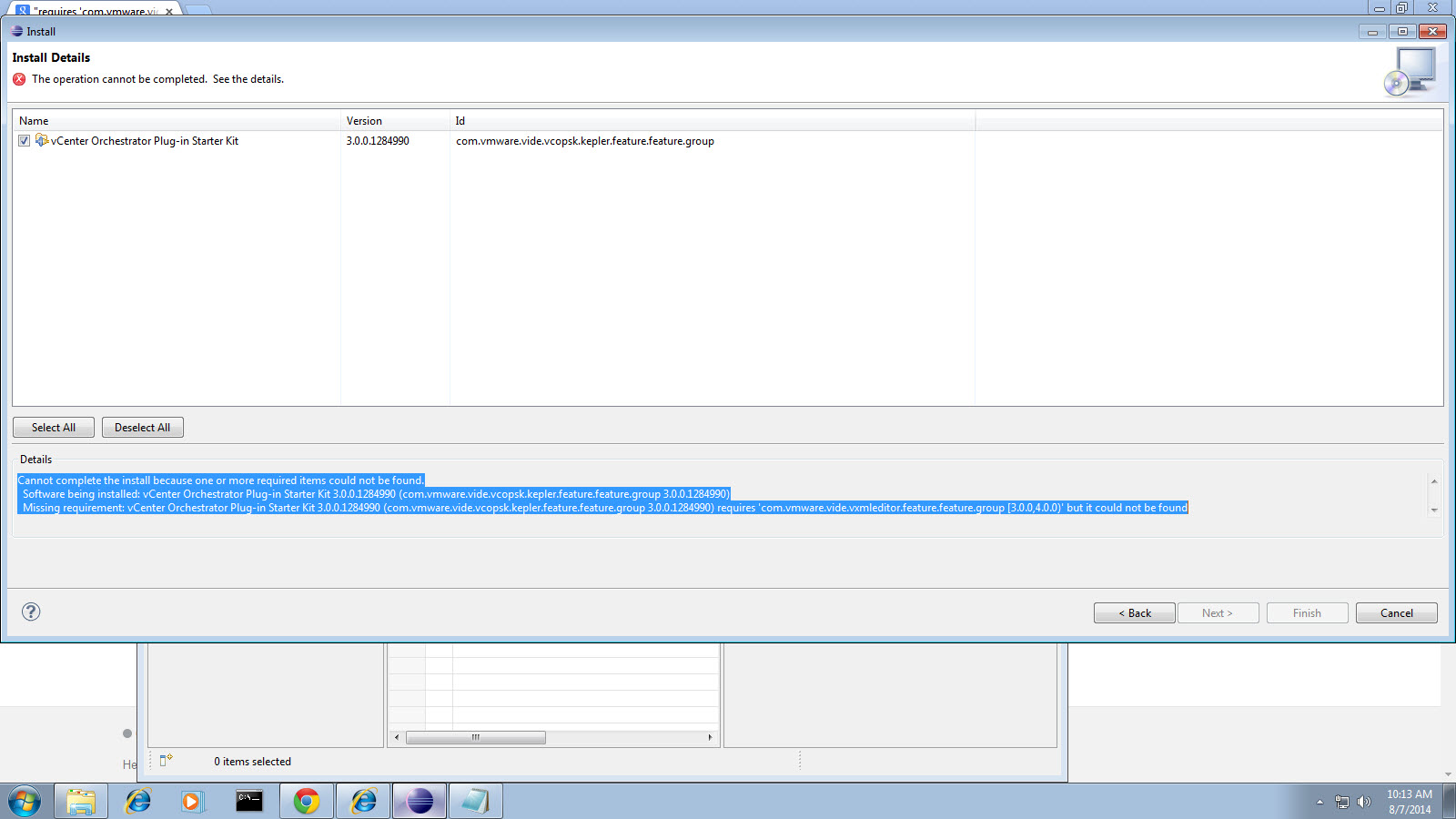
Task: Open the Command Prompt taskbar icon
Action: (249, 801)
